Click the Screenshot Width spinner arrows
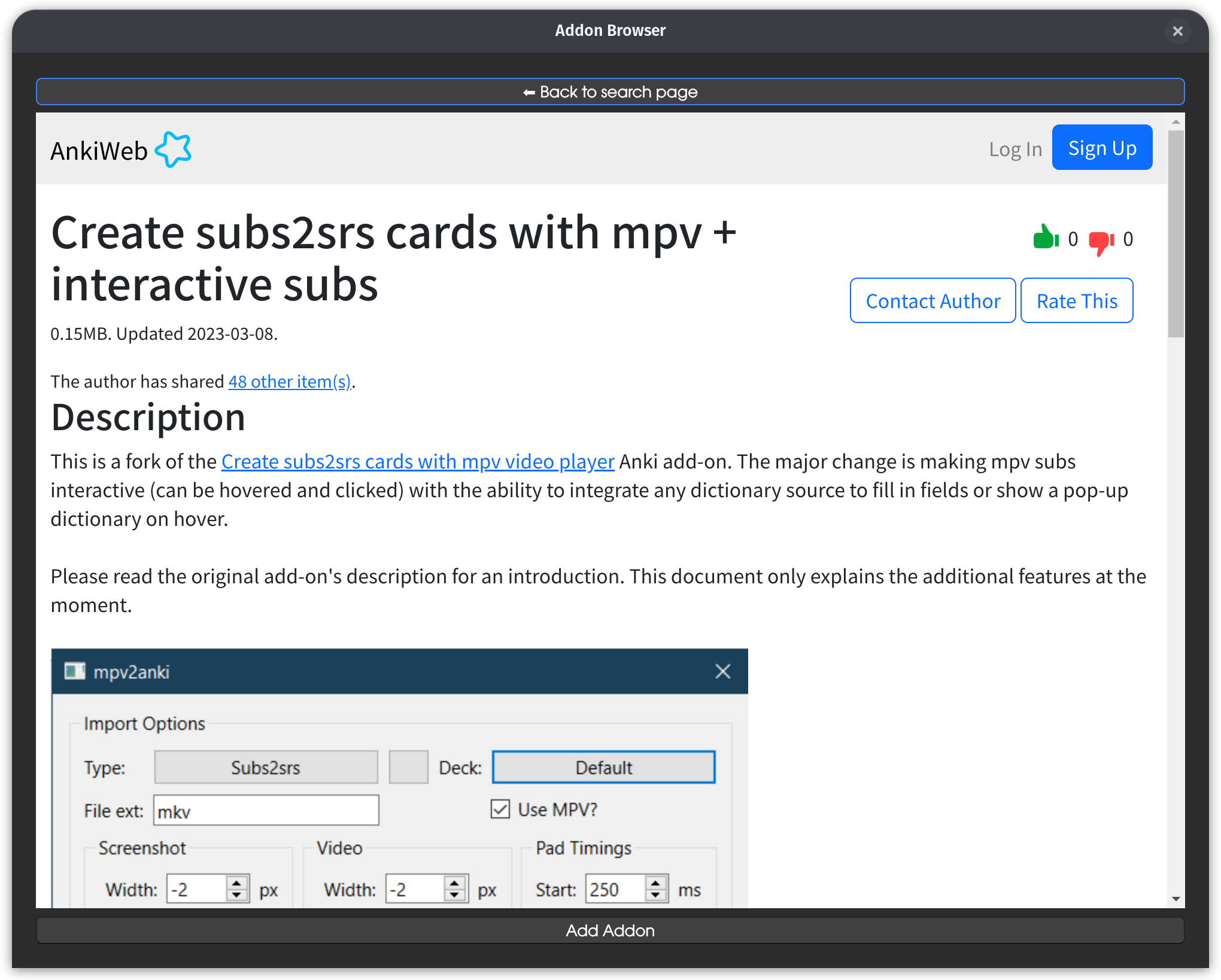The width and height of the screenshot is (1221, 980). tap(237, 889)
